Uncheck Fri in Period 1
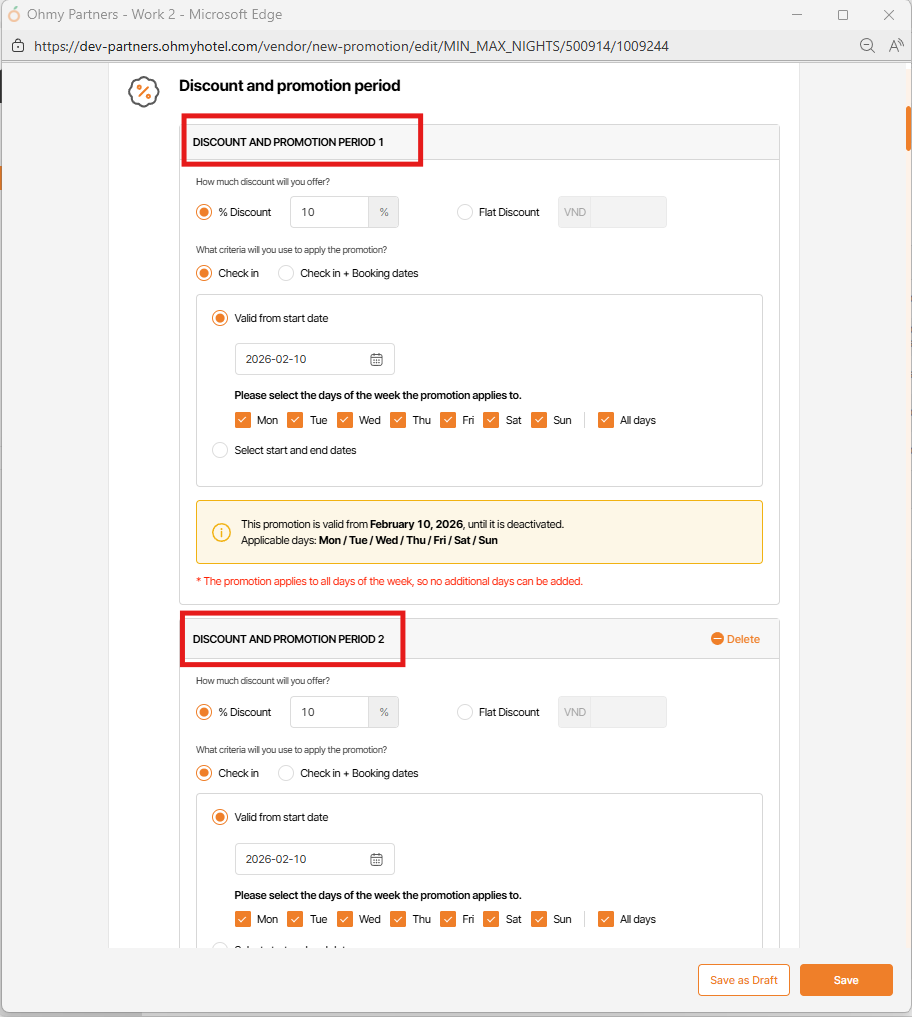 click(x=448, y=420)
